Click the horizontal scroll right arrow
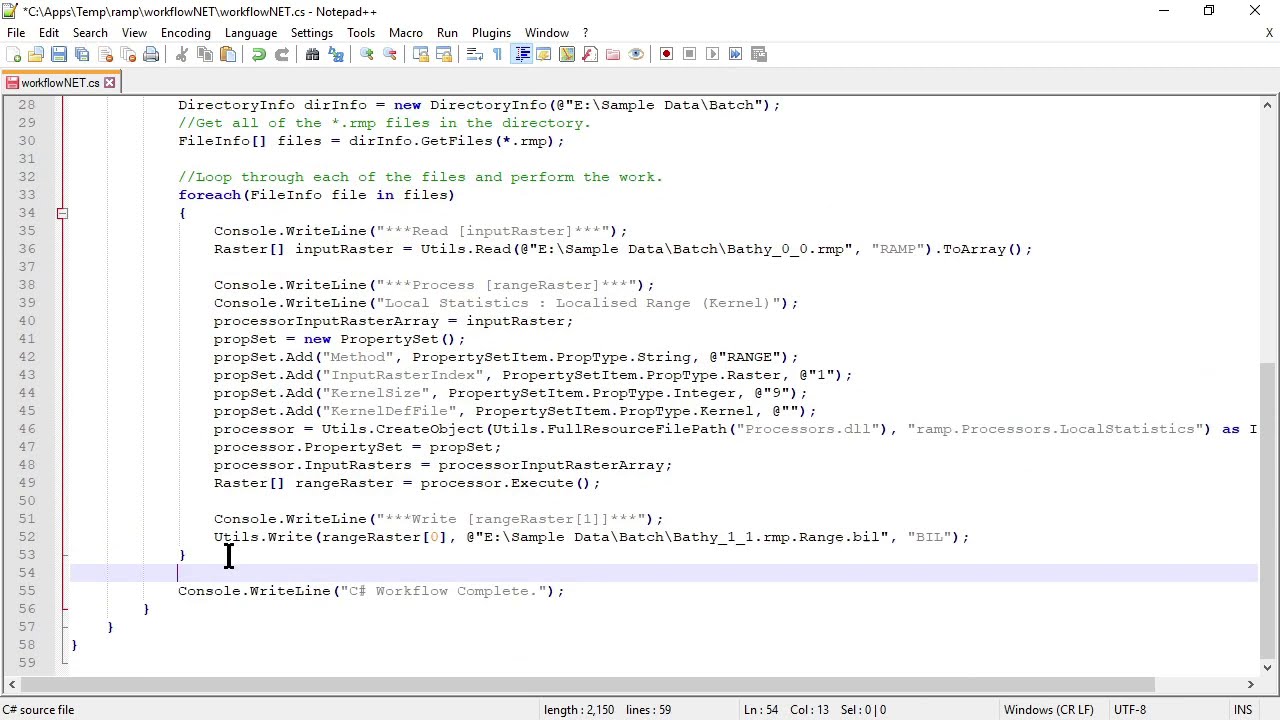The image size is (1280, 720). (1250, 685)
